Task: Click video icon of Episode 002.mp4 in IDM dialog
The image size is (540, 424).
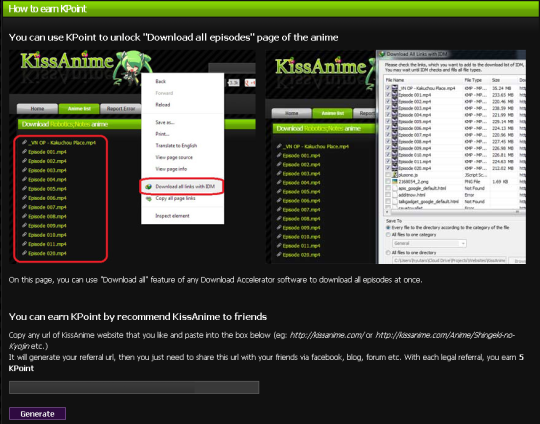Action: [x=395, y=102]
